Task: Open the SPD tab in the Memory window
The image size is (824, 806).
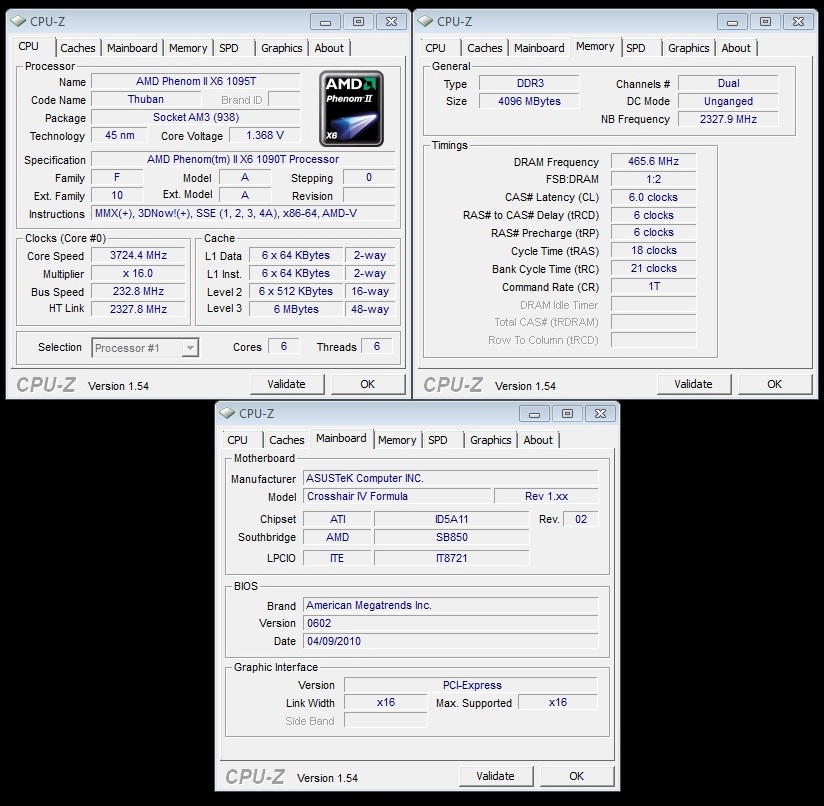Action: pyautogui.click(x=636, y=48)
